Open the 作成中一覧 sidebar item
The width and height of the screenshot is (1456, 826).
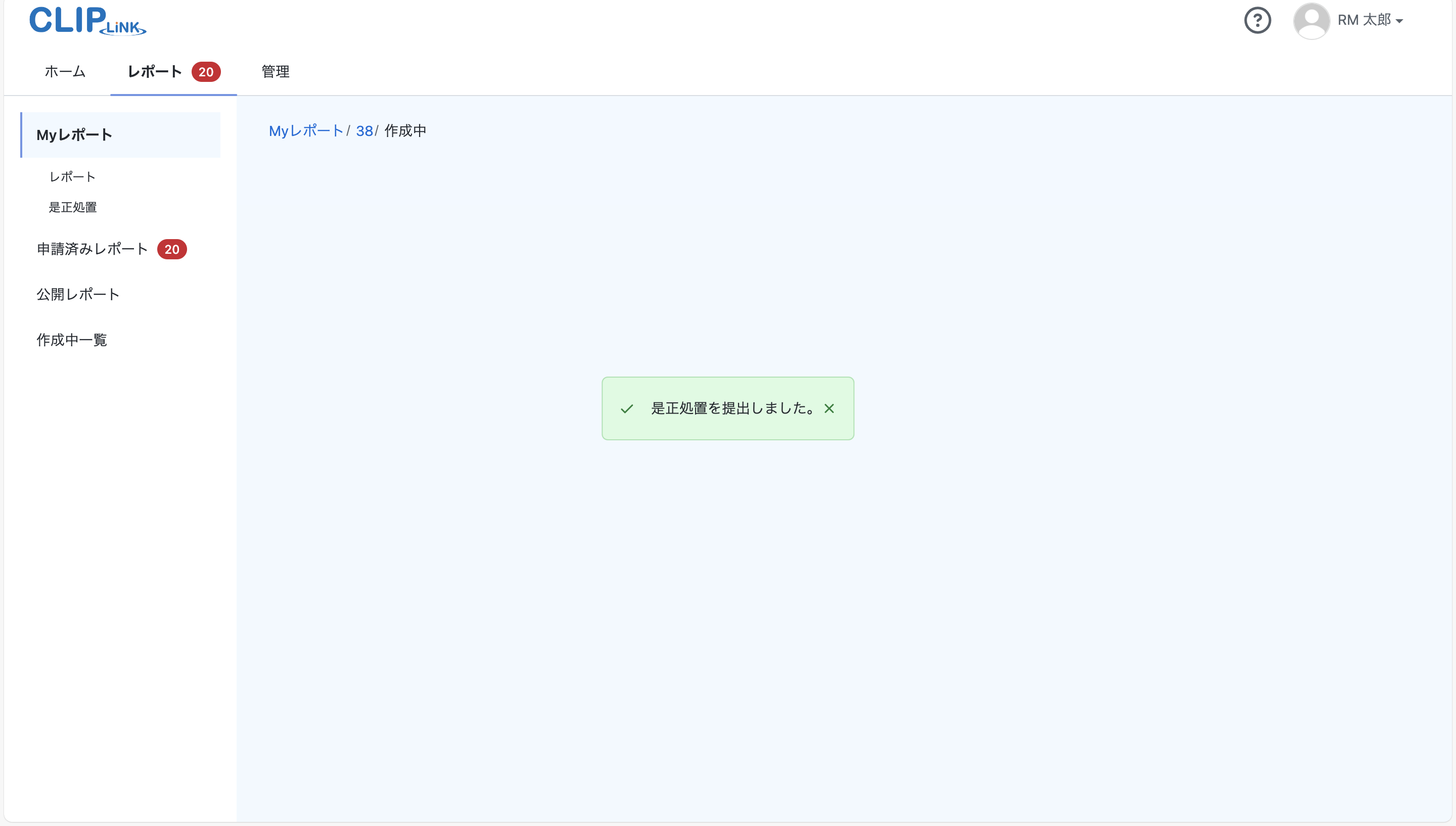(71, 340)
